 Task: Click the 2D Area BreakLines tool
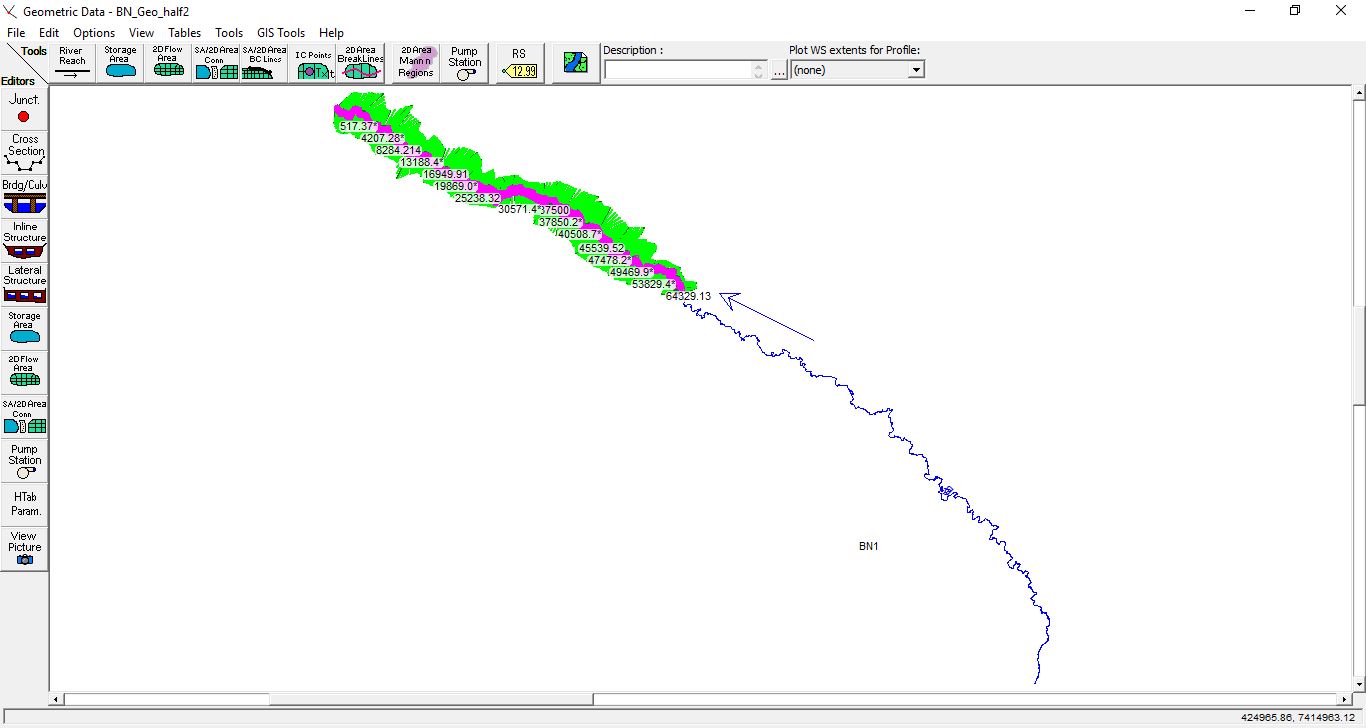[x=361, y=62]
